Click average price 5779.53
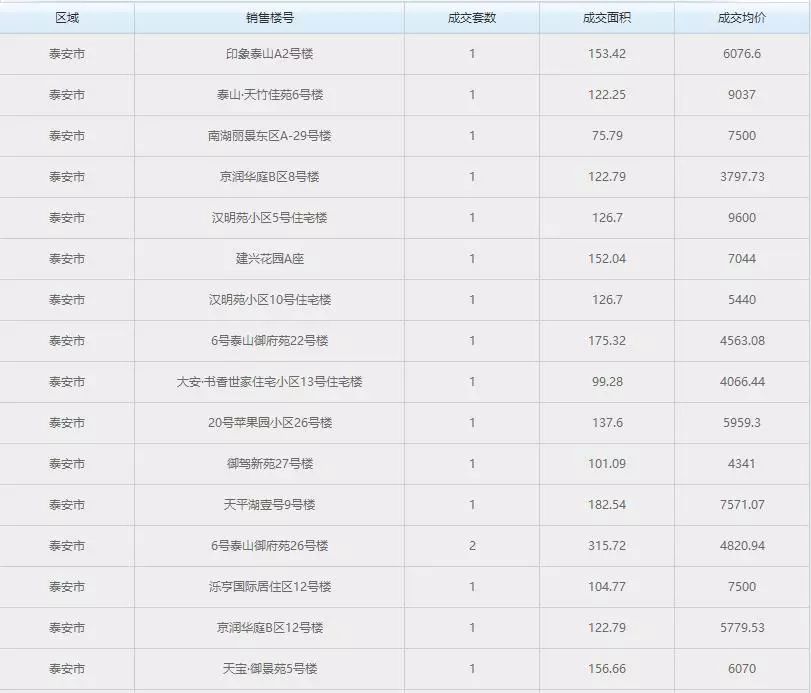This screenshot has width=811, height=693. pyautogui.click(x=742, y=628)
